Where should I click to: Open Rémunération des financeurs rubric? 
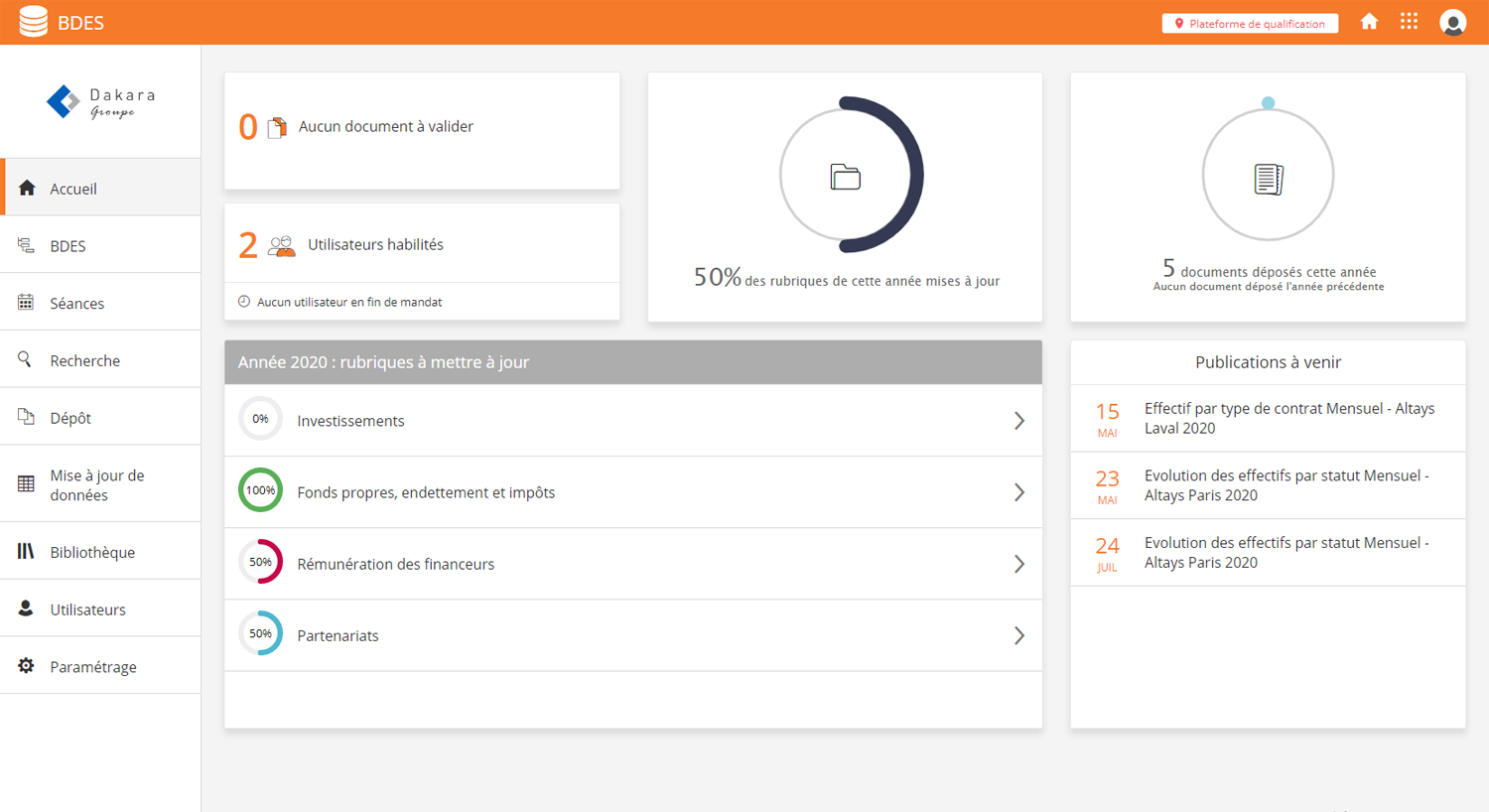coord(633,564)
